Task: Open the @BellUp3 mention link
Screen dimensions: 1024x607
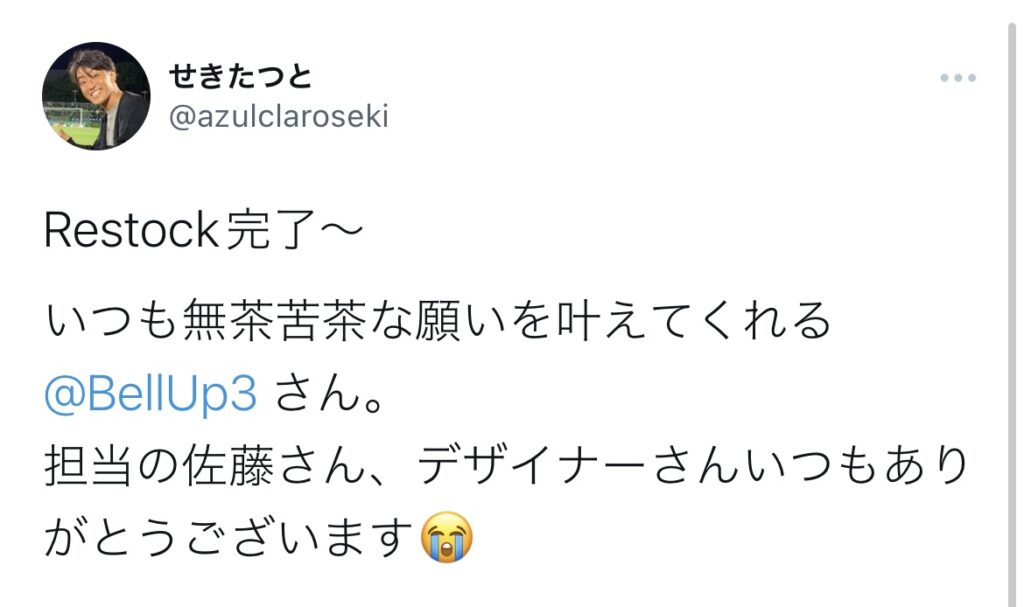Action: coord(150,393)
